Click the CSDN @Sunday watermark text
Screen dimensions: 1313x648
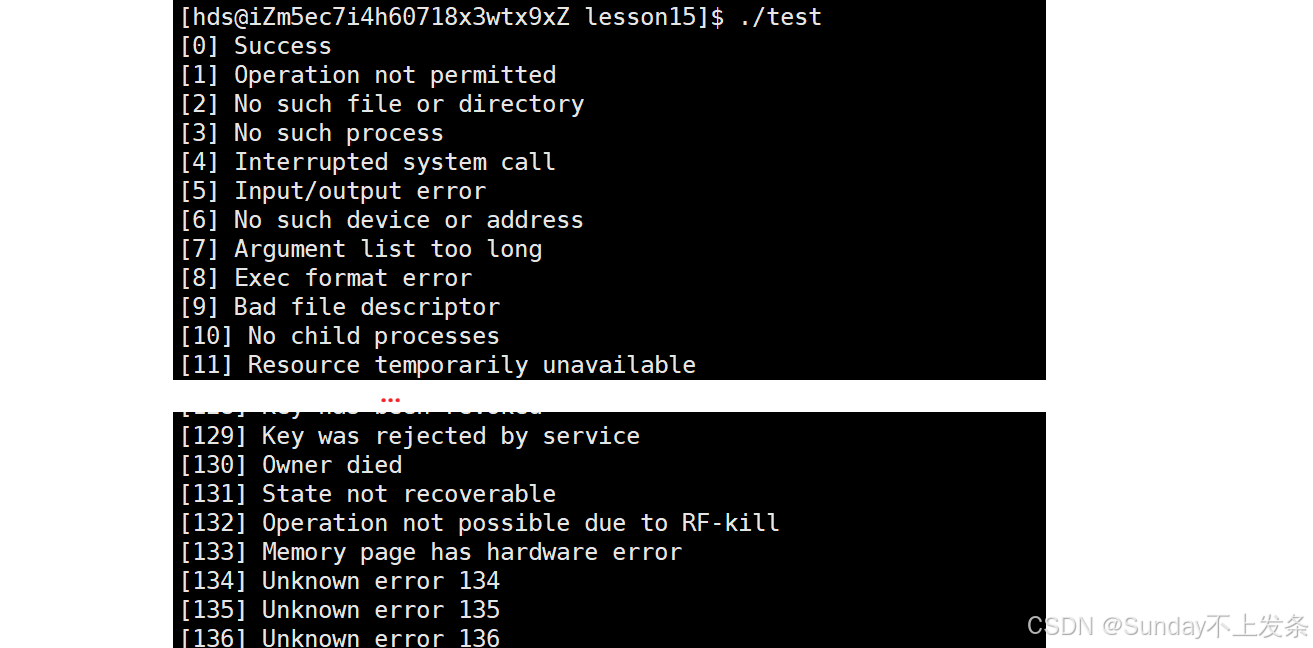[1167, 627]
